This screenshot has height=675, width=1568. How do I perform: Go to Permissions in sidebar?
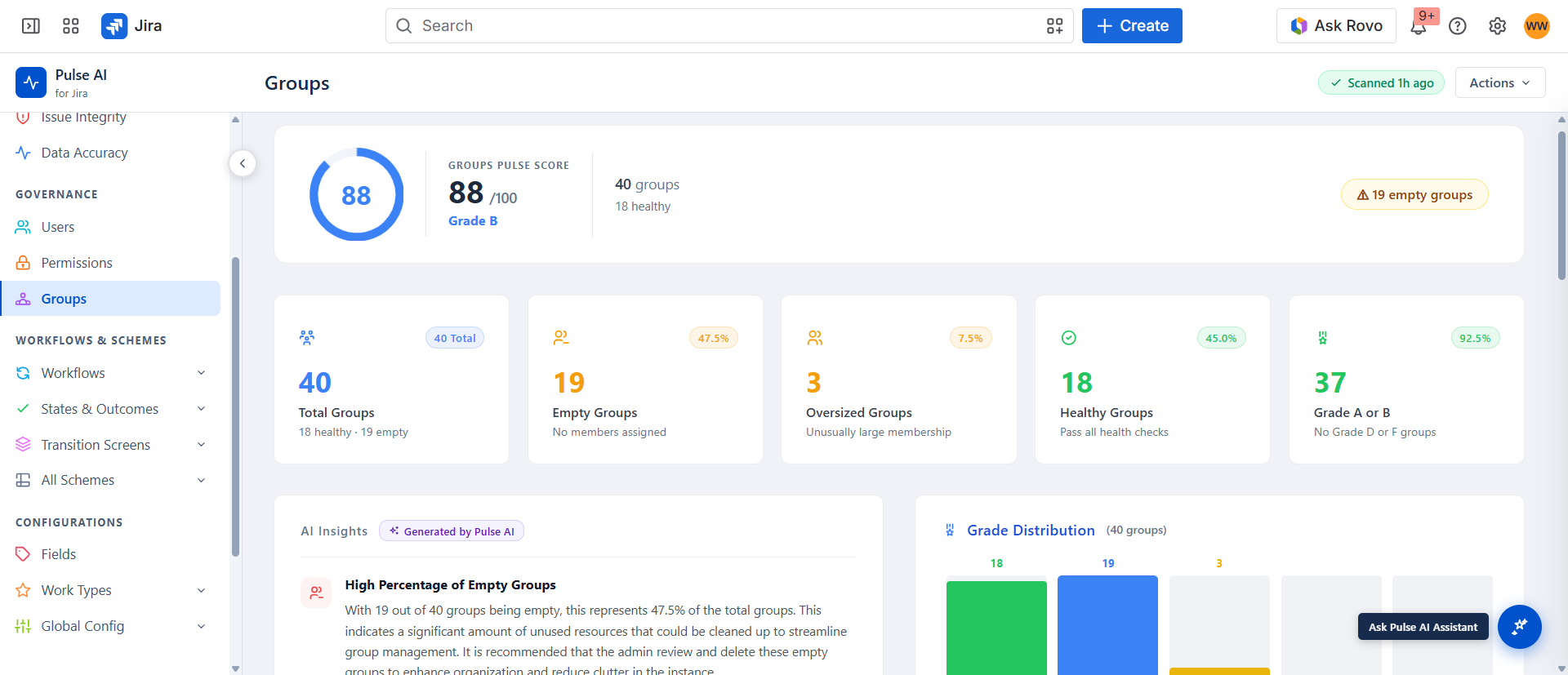point(110,263)
